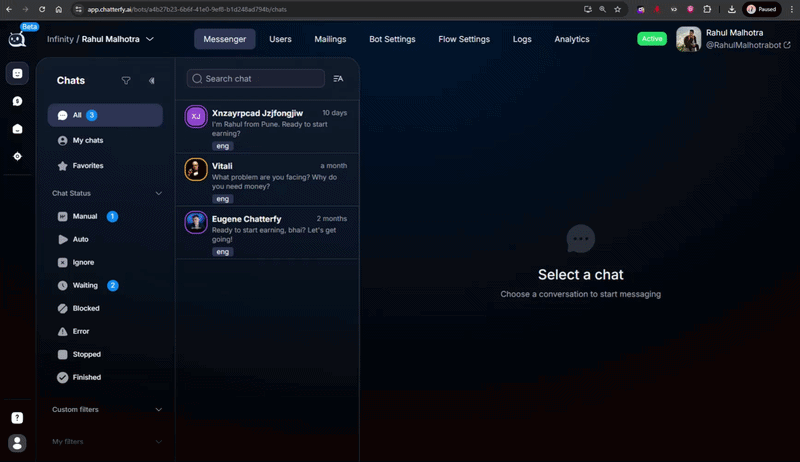Image resolution: width=800 pixels, height=462 pixels.
Task: Open the Vitali chat
Action: [x=267, y=180]
